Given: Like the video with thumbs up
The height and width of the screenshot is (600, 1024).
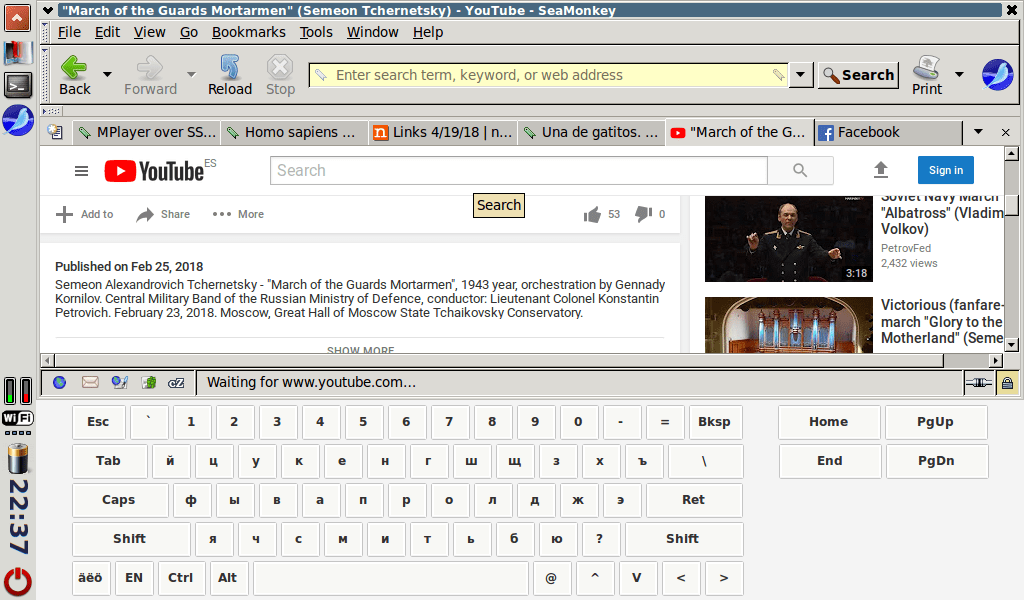Looking at the screenshot, I should 592,214.
